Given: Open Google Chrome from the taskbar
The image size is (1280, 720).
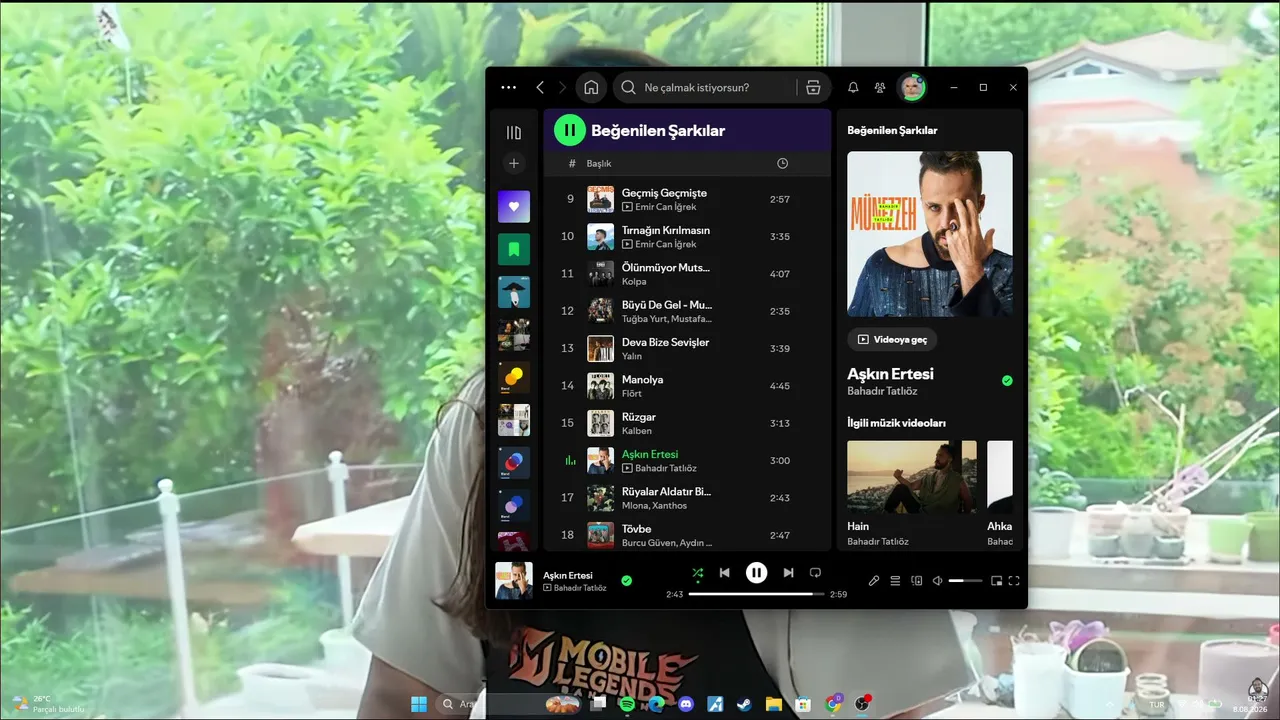Looking at the screenshot, I should (833, 704).
